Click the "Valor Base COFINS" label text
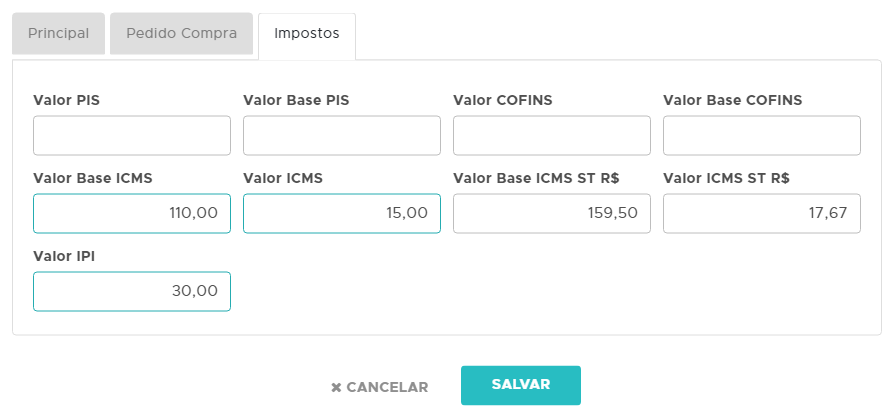The width and height of the screenshot is (892, 419). point(732,100)
